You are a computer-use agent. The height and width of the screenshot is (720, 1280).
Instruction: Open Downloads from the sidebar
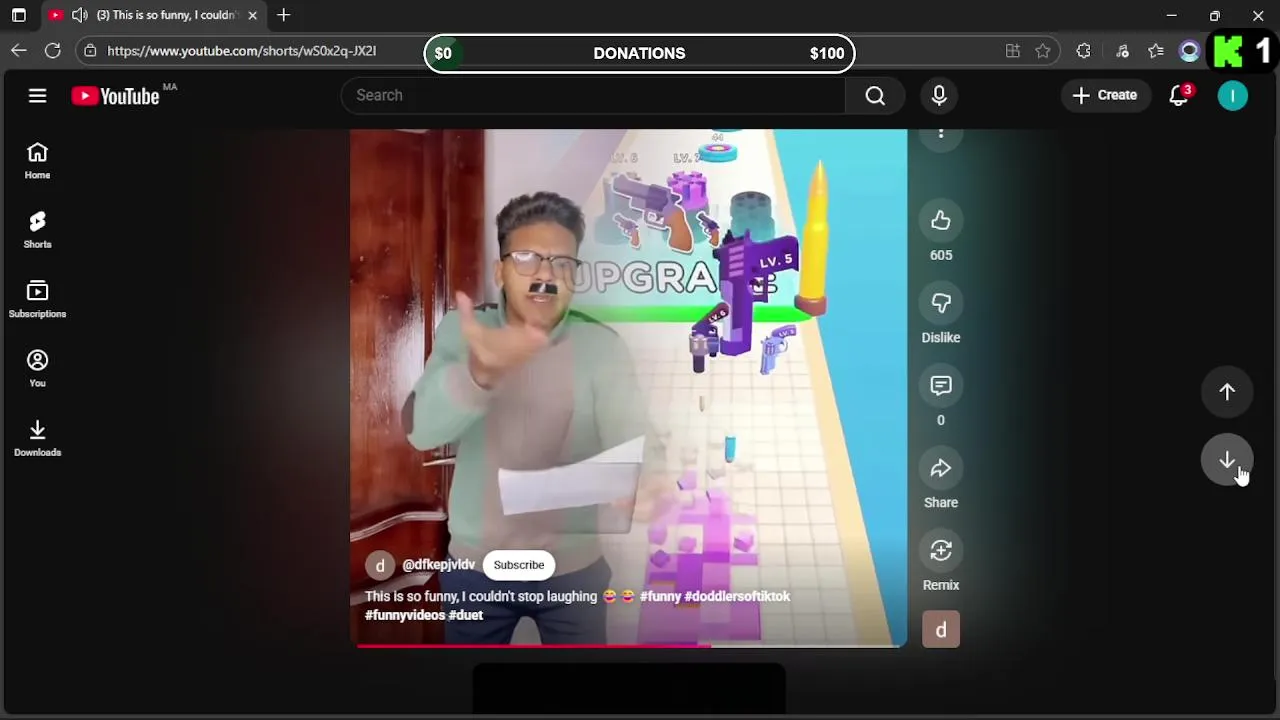pos(37,438)
